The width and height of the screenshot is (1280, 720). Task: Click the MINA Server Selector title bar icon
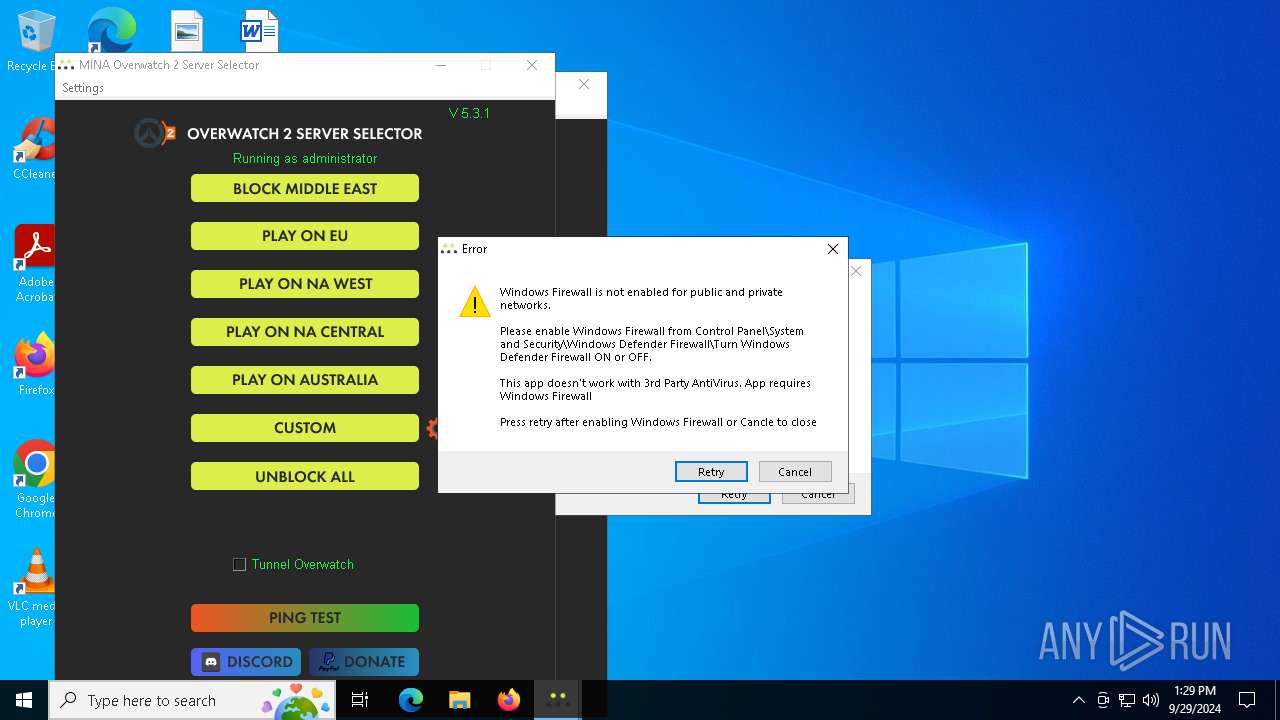(67, 65)
